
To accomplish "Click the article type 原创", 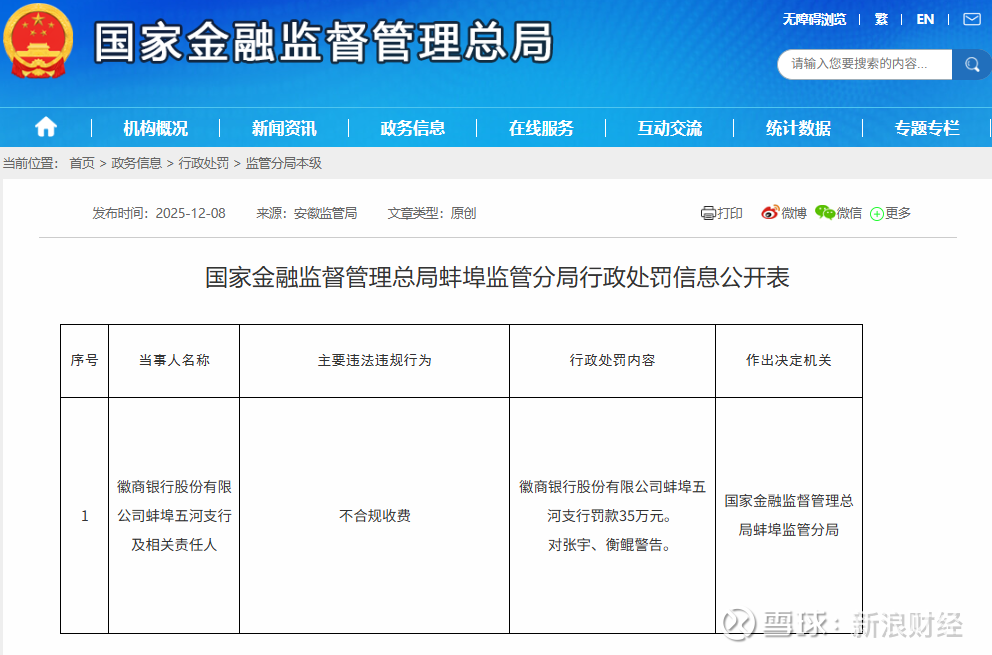I will click(x=463, y=213).
